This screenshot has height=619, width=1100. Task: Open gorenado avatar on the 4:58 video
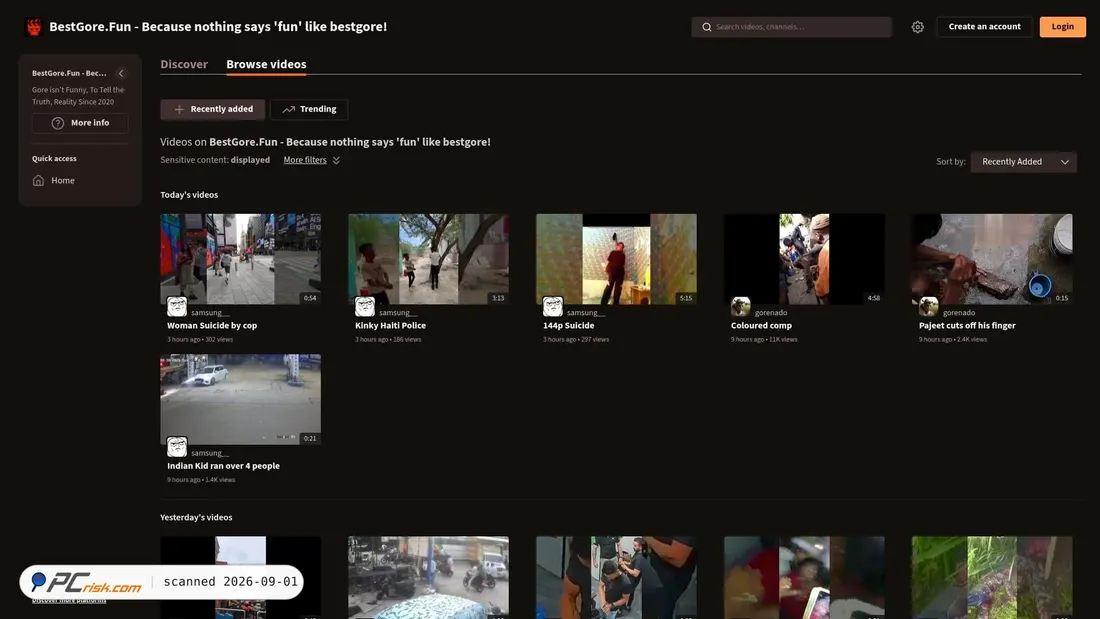click(741, 307)
